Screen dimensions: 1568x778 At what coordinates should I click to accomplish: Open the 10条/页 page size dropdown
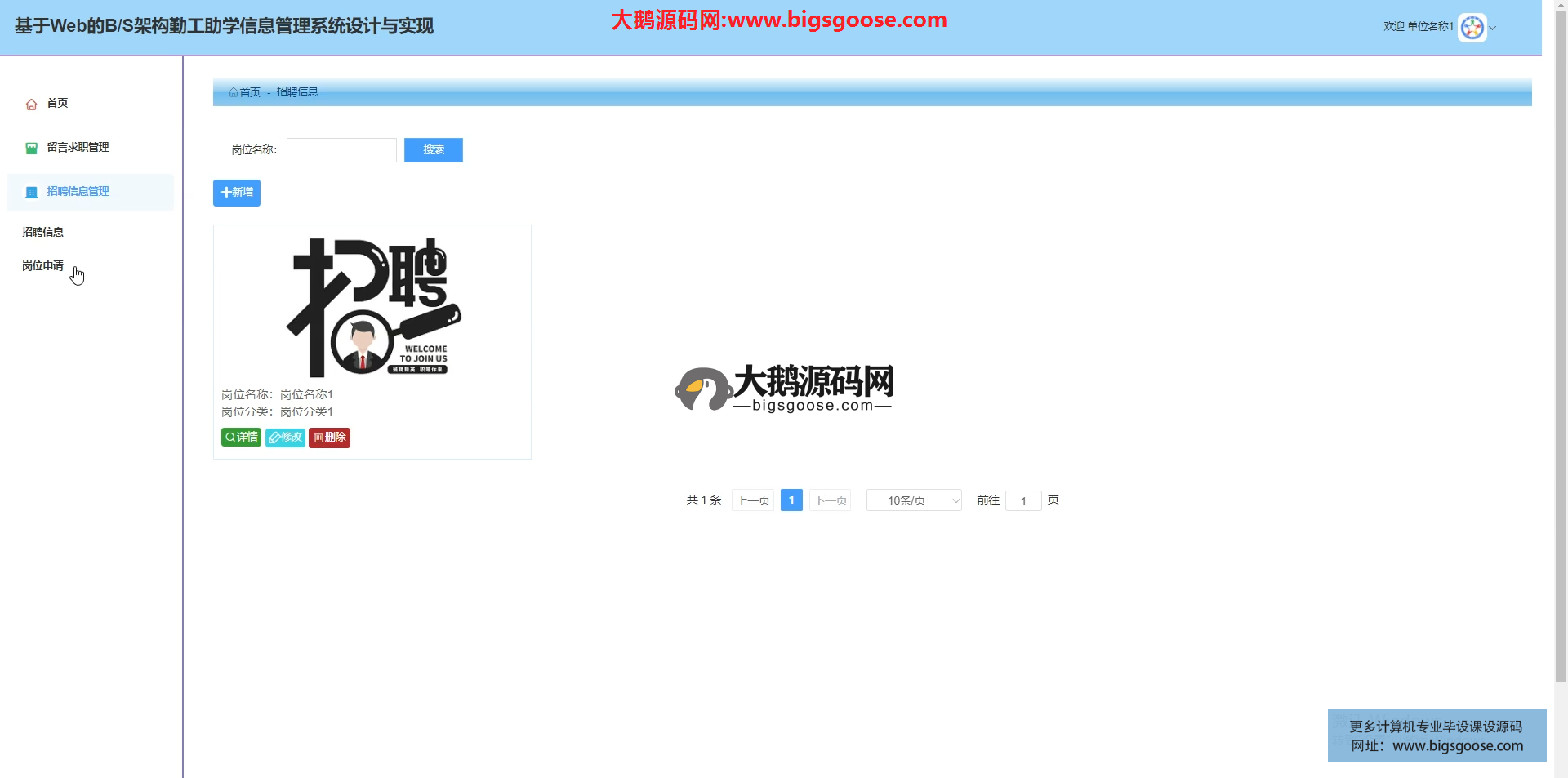[x=913, y=500]
